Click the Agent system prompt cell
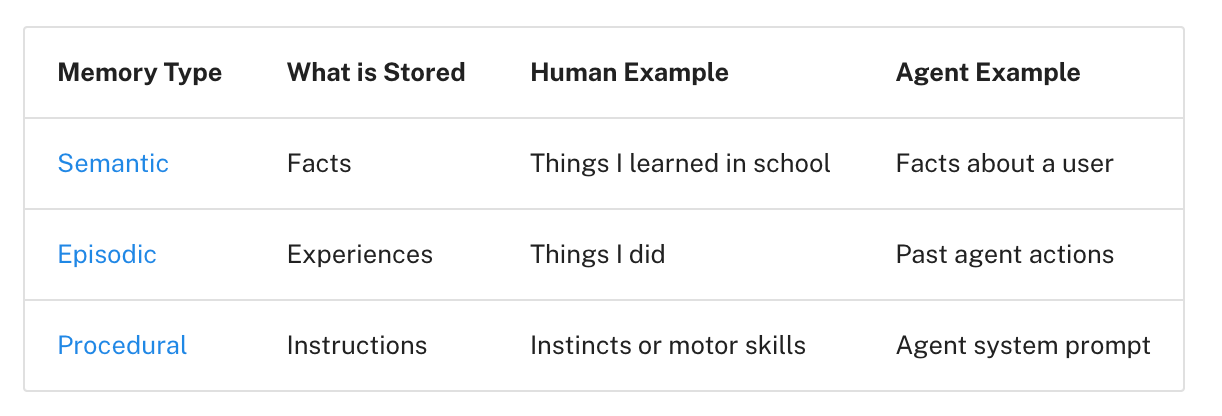 (1023, 345)
